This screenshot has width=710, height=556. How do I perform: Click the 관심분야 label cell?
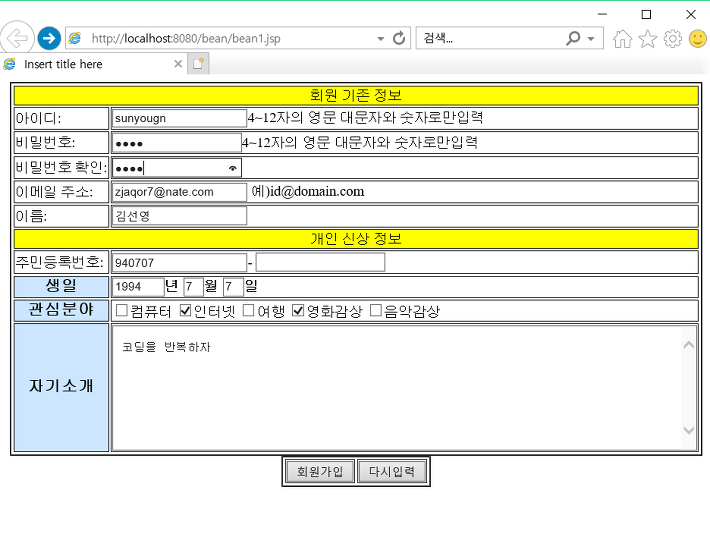[61, 310]
